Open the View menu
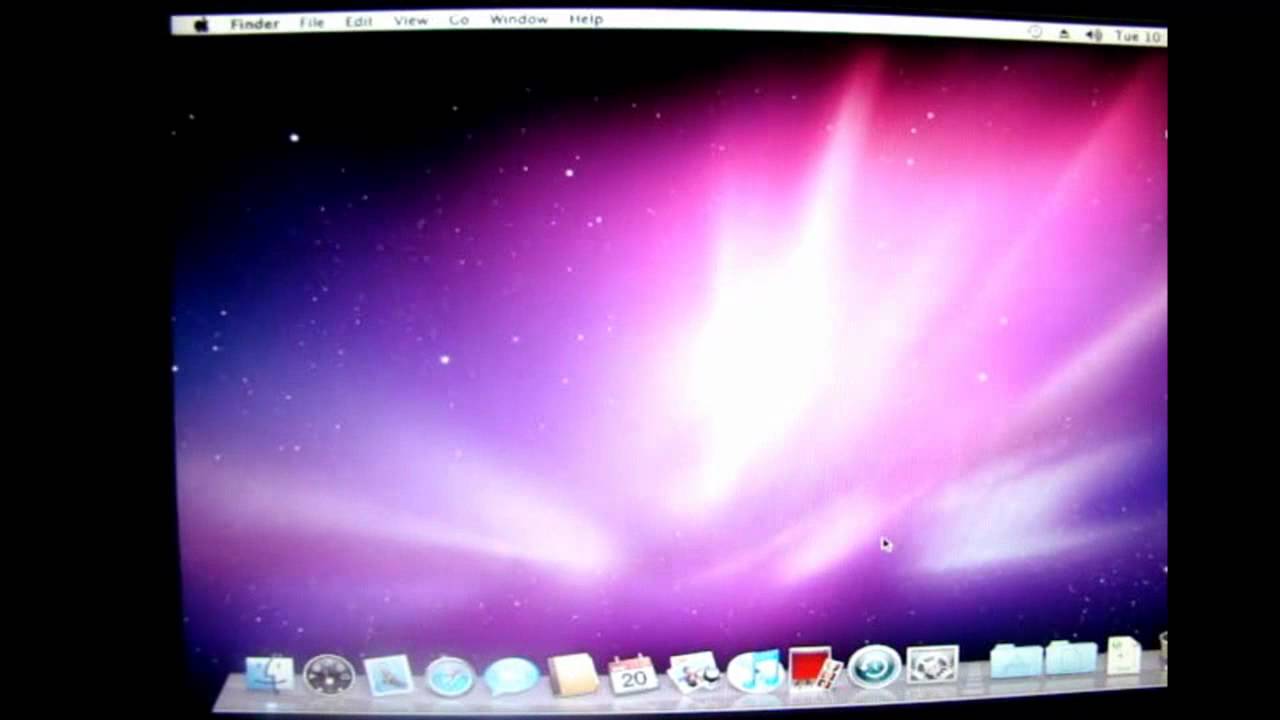 [411, 20]
